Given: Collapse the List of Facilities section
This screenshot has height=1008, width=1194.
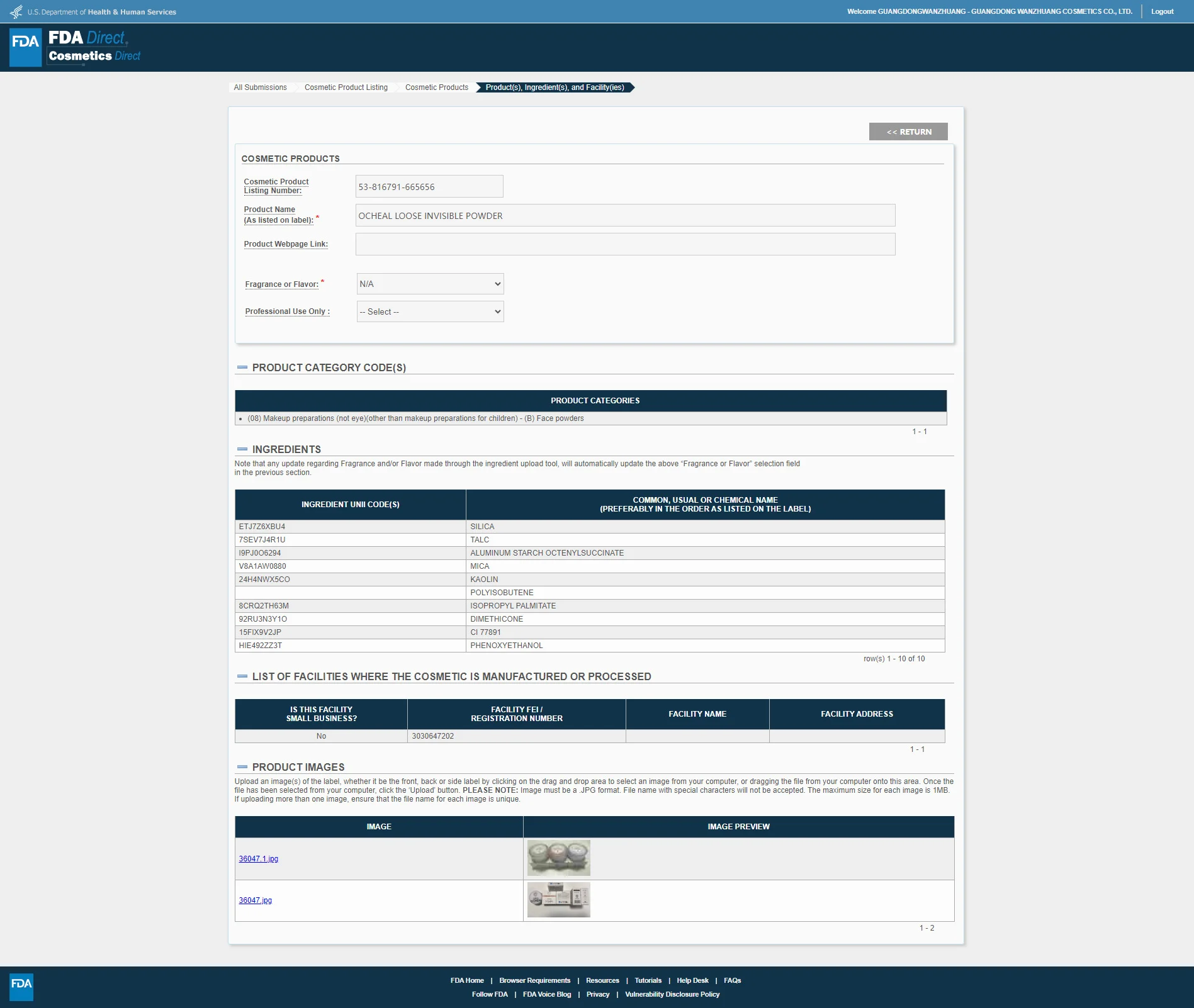Looking at the screenshot, I should tap(242, 676).
